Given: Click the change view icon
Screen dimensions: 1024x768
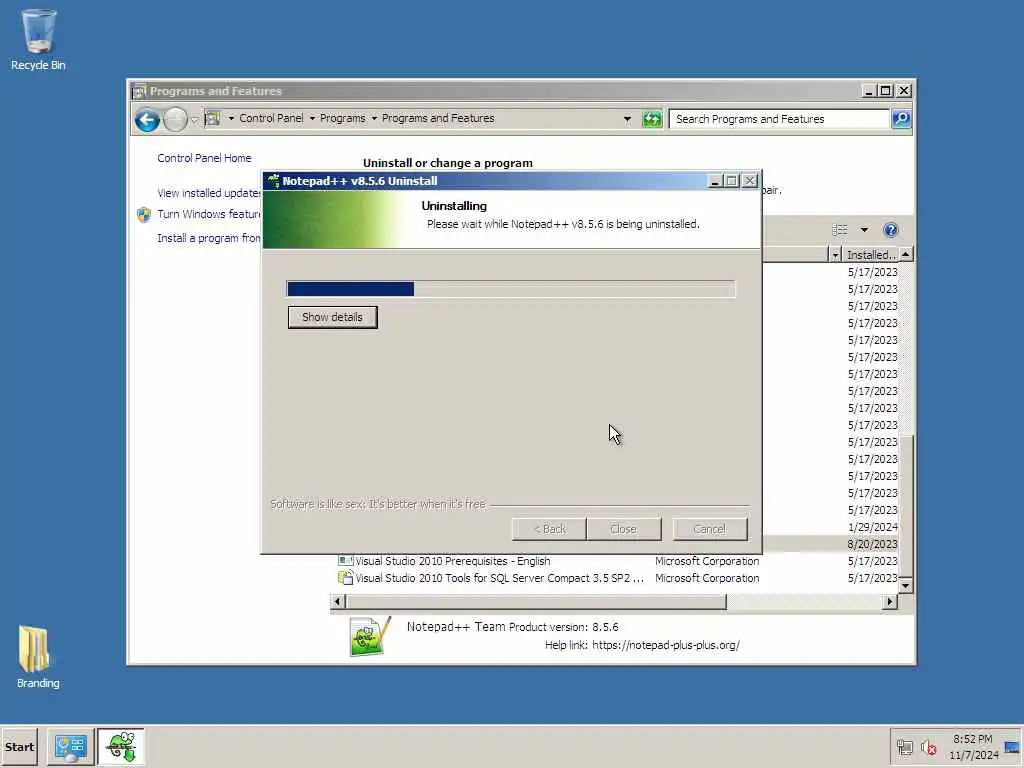Looking at the screenshot, I should (840, 230).
